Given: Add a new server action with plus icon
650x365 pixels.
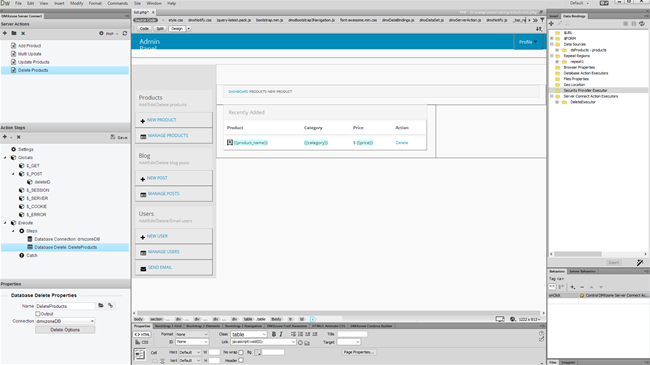Looking at the screenshot, I should click(x=5, y=33).
